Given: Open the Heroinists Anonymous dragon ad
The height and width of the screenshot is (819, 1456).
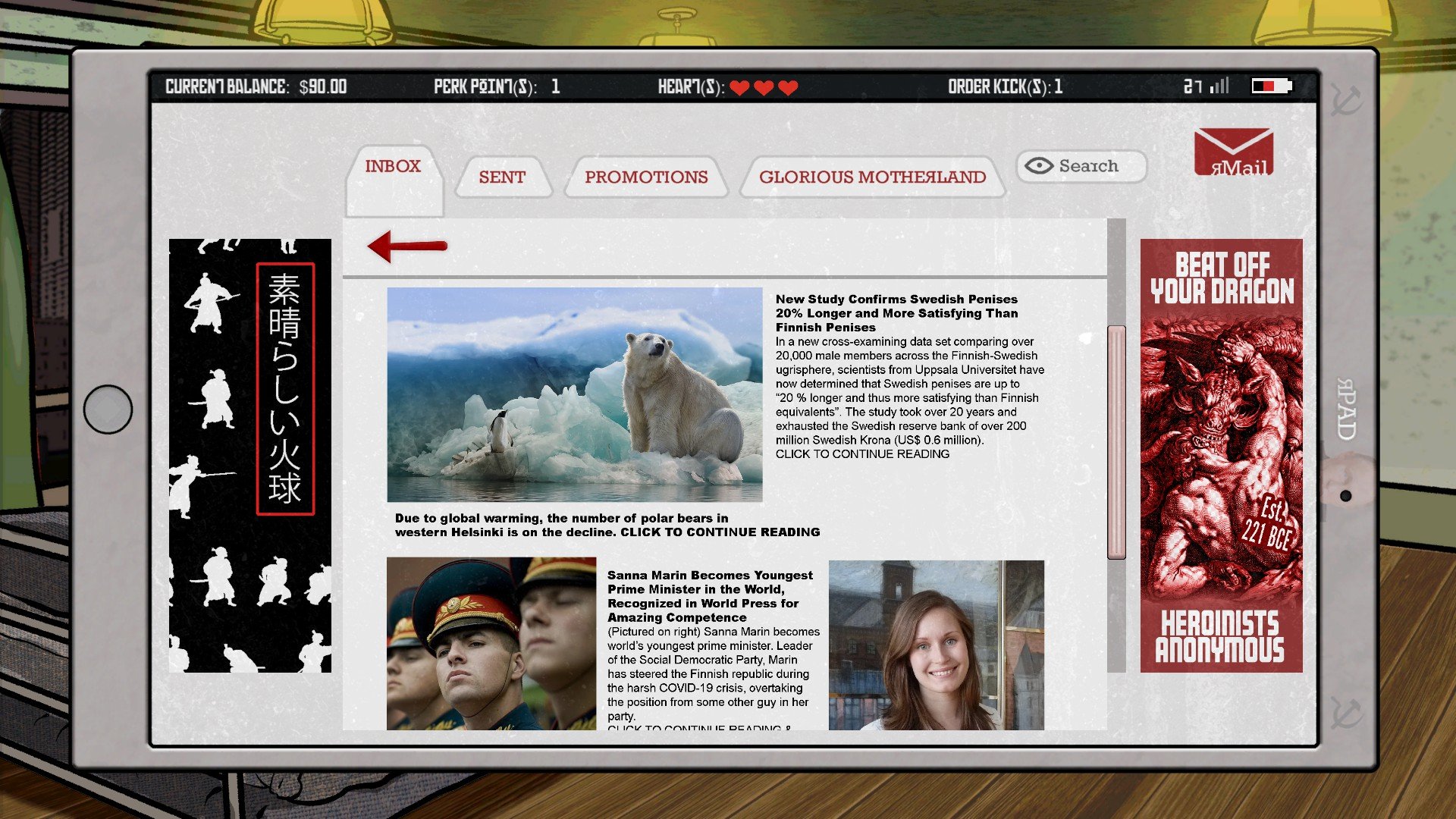Looking at the screenshot, I should (1221, 455).
